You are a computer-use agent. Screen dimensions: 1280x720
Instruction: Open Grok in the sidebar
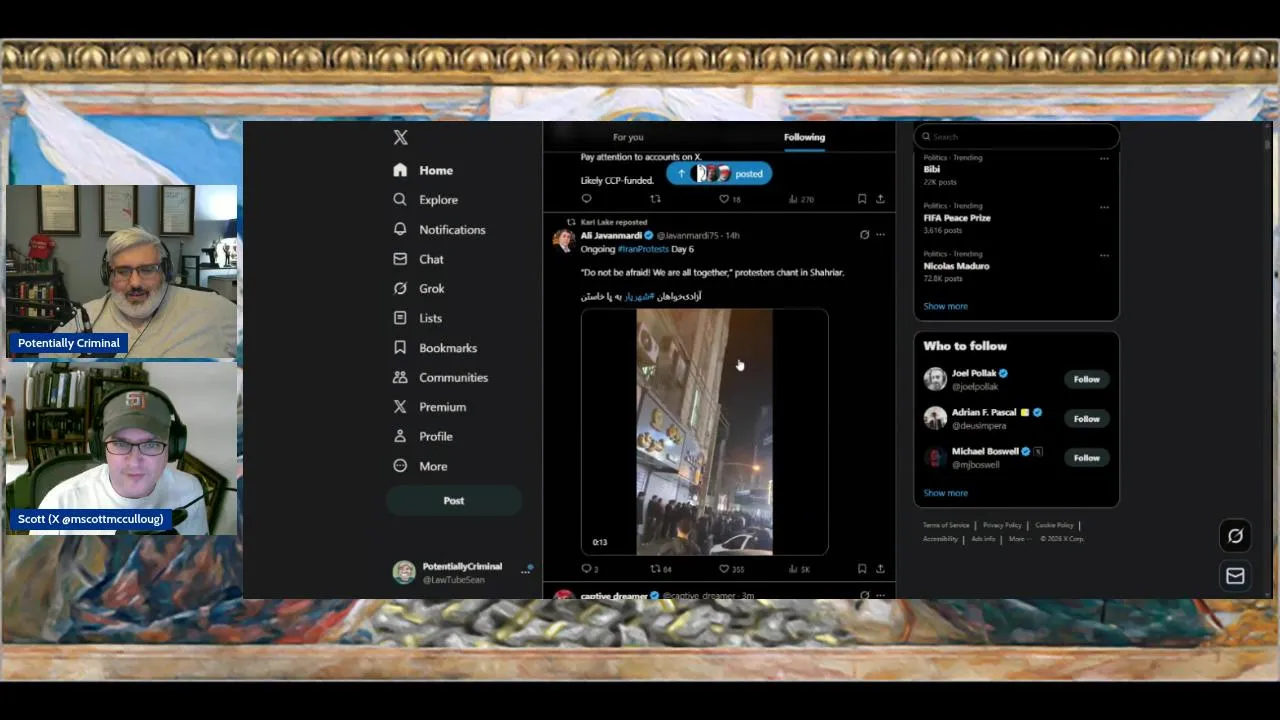pyautogui.click(x=418, y=288)
